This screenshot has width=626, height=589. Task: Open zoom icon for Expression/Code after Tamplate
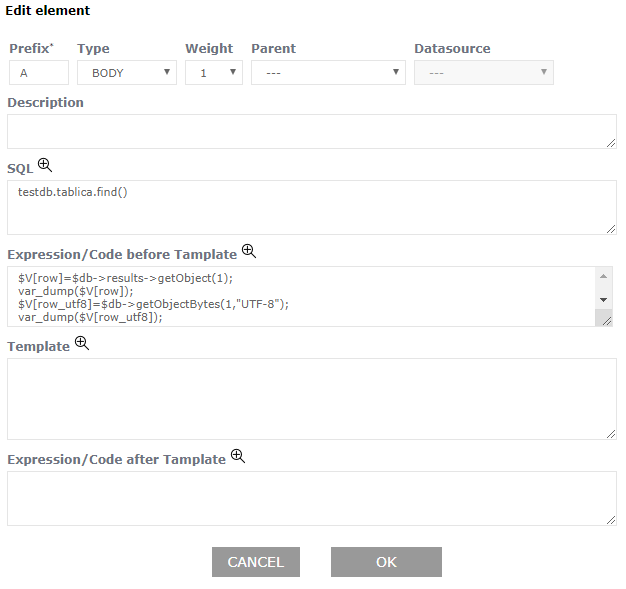pos(238,456)
